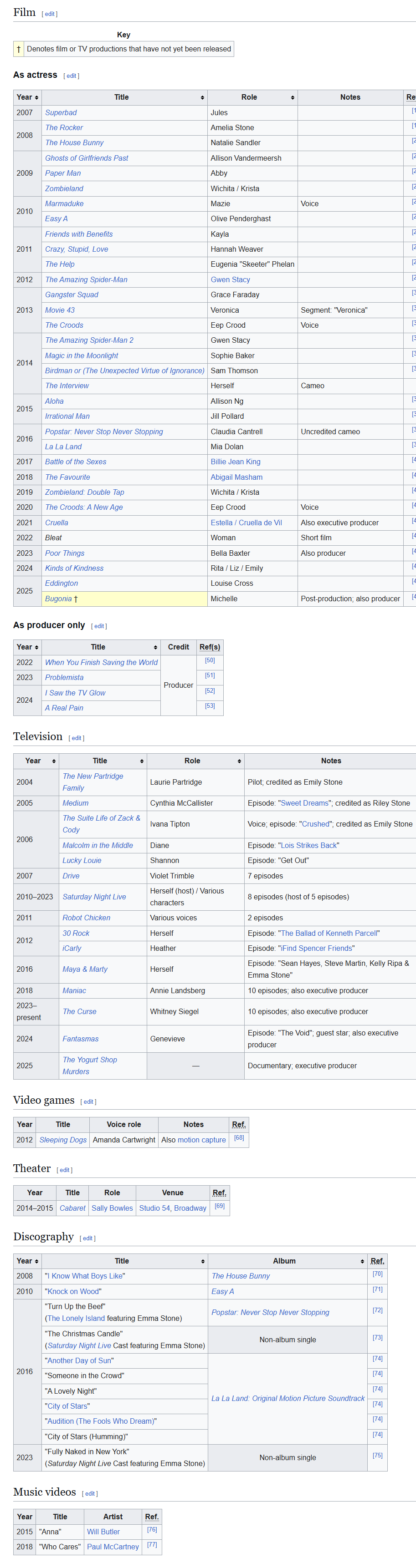This screenshot has height=1568, width=416.
Task: Sort producer table by Title arrows
Action: pyautogui.click(x=155, y=647)
